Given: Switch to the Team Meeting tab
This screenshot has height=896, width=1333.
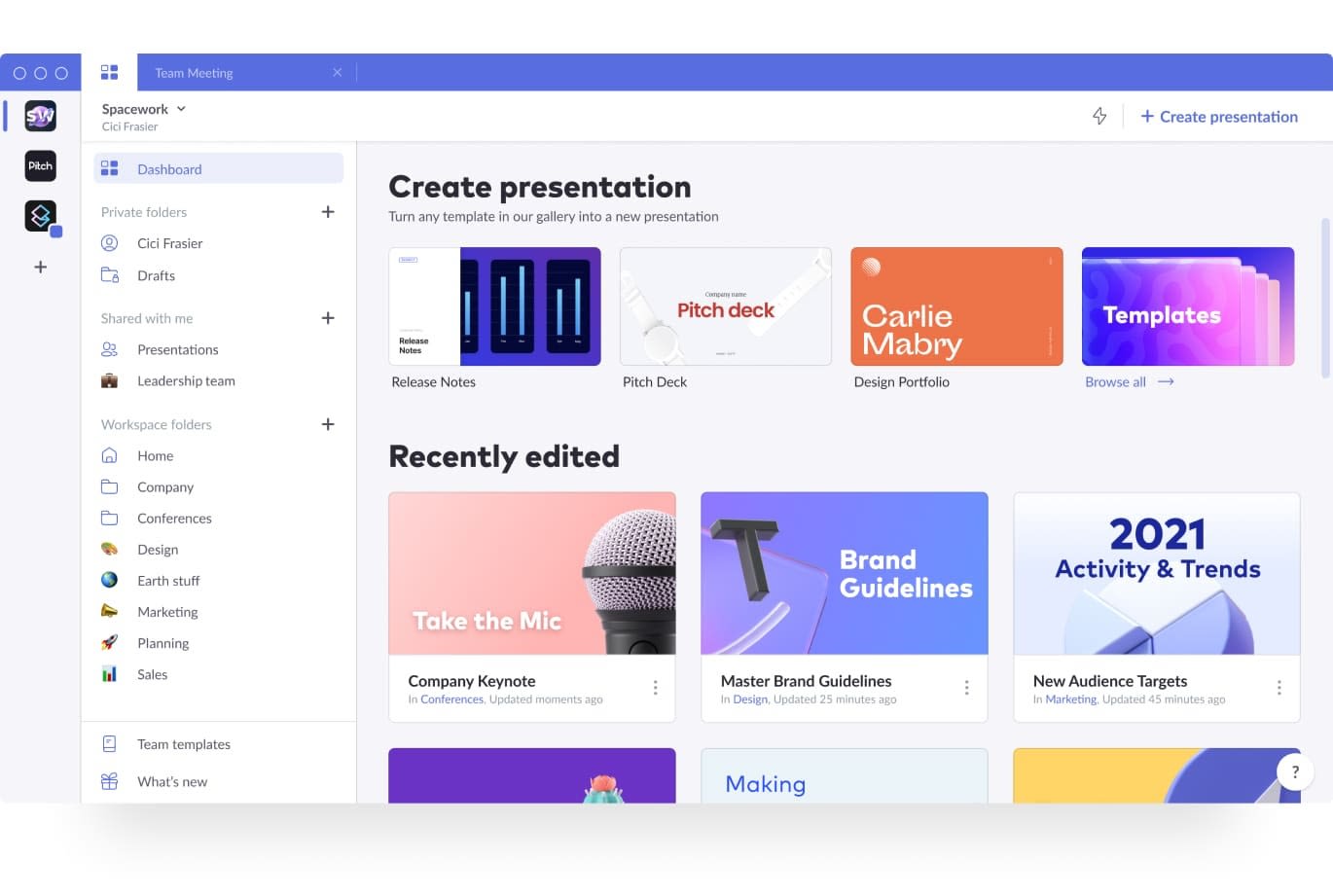Looking at the screenshot, I should click(x=194, y=72).
